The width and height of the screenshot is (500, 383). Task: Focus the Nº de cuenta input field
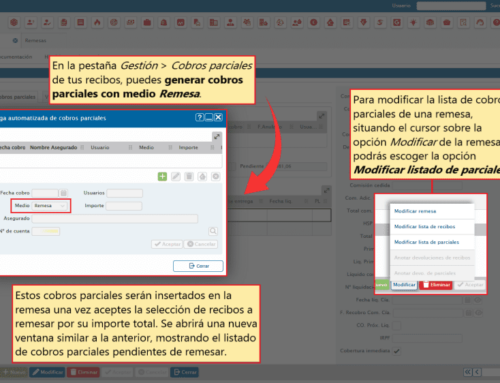click(x=46, y=231)
